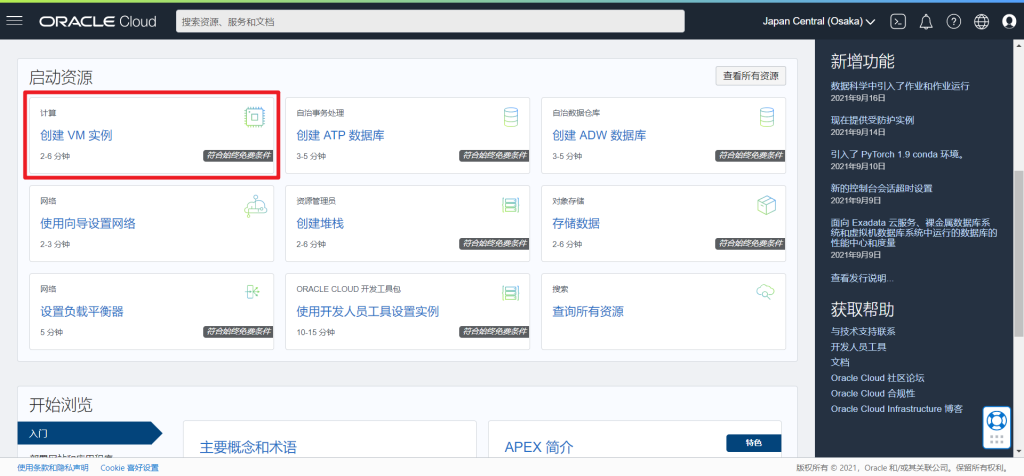The width and height of the screenshot is (1024, 476).
Task: Focus the 搜索资源、服务和文档 search box
Action: (430, 22)
